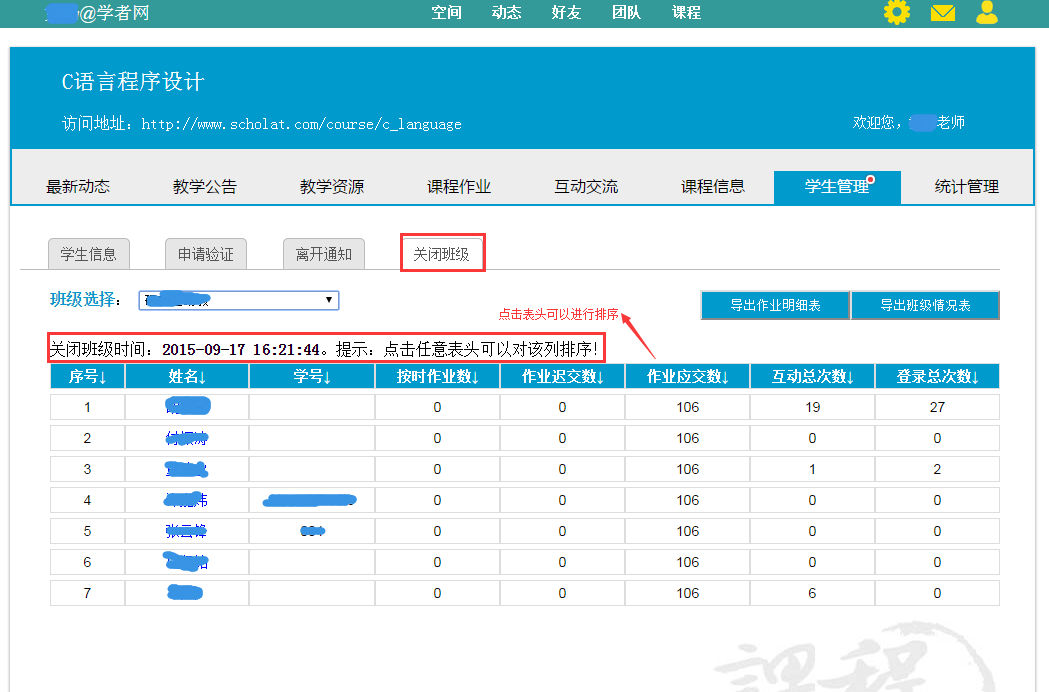Expand the class selection dropdown
1049x692 pixels.
238,300
